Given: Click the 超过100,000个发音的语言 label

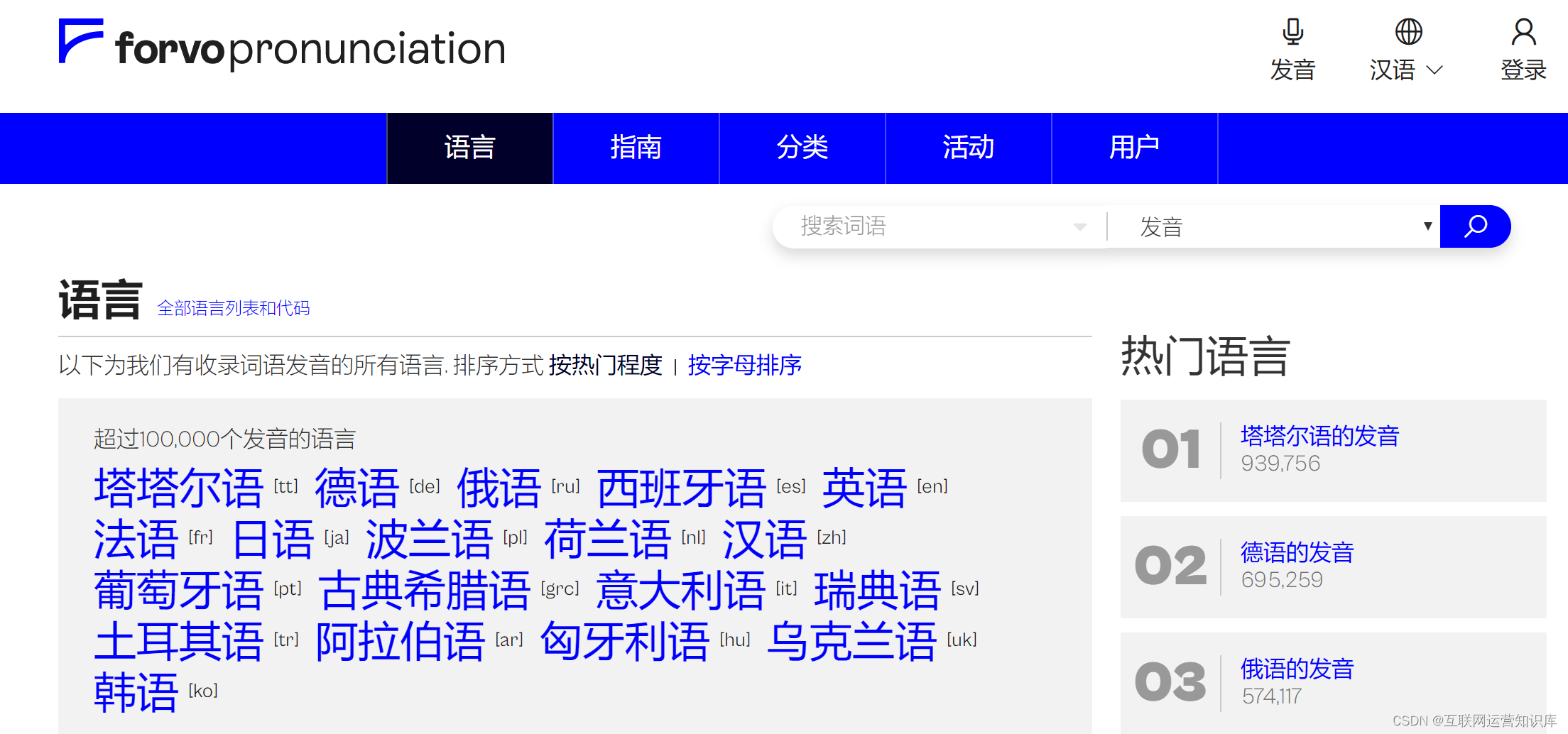Looking at the screenshot, I should point(224,439).
